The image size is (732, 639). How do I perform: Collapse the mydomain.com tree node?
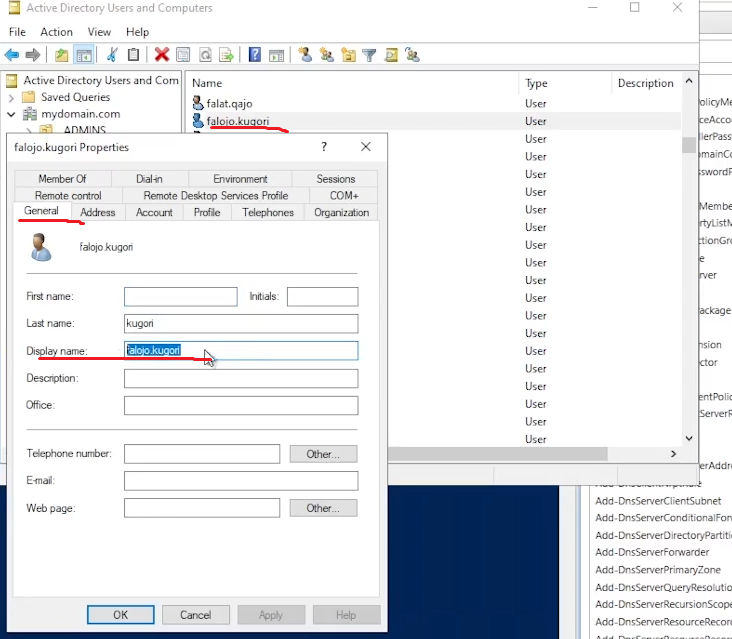(11, 114)
